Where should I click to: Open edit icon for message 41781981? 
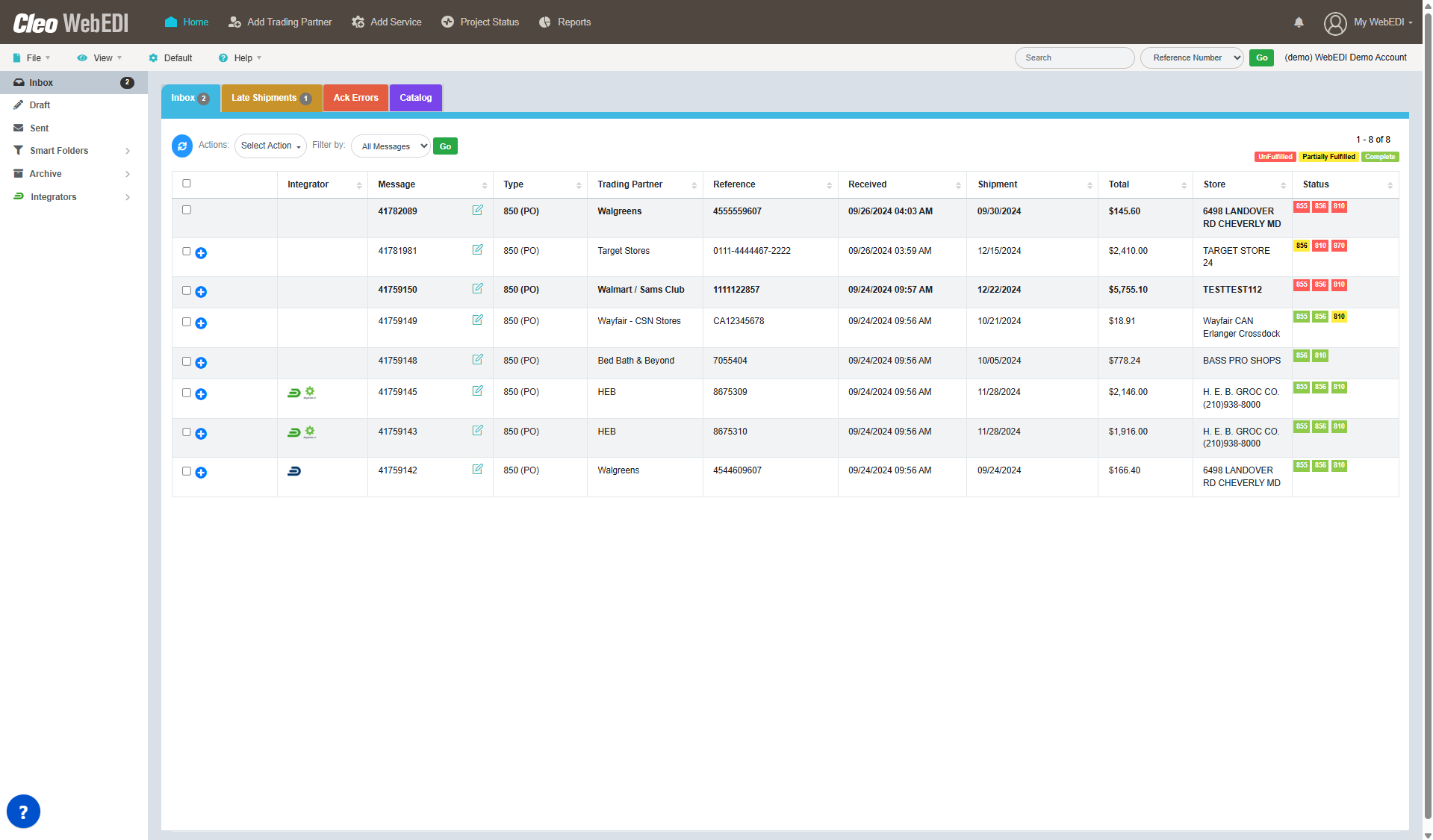point(477,250)
